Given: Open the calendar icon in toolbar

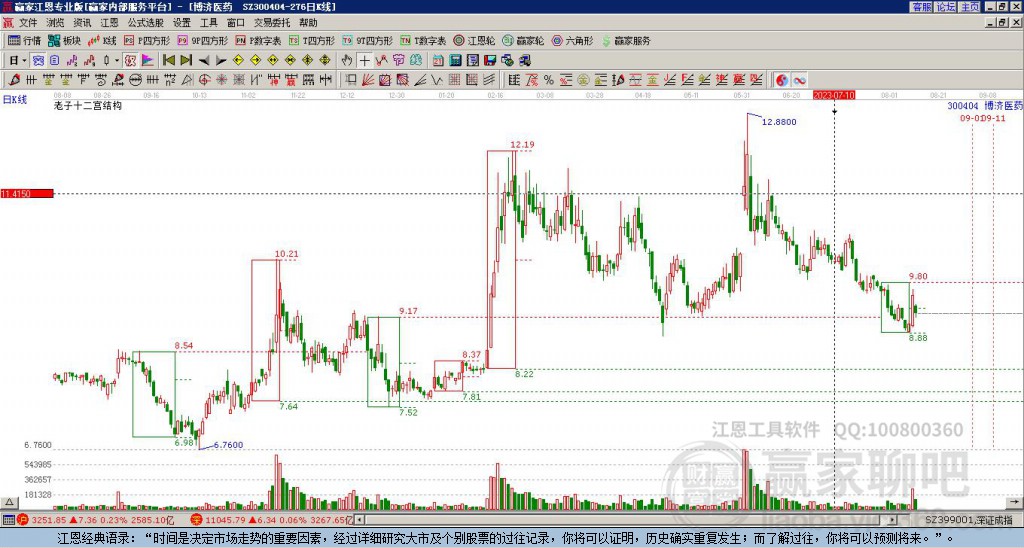Looking at the screenshot, I should (438, 60).
